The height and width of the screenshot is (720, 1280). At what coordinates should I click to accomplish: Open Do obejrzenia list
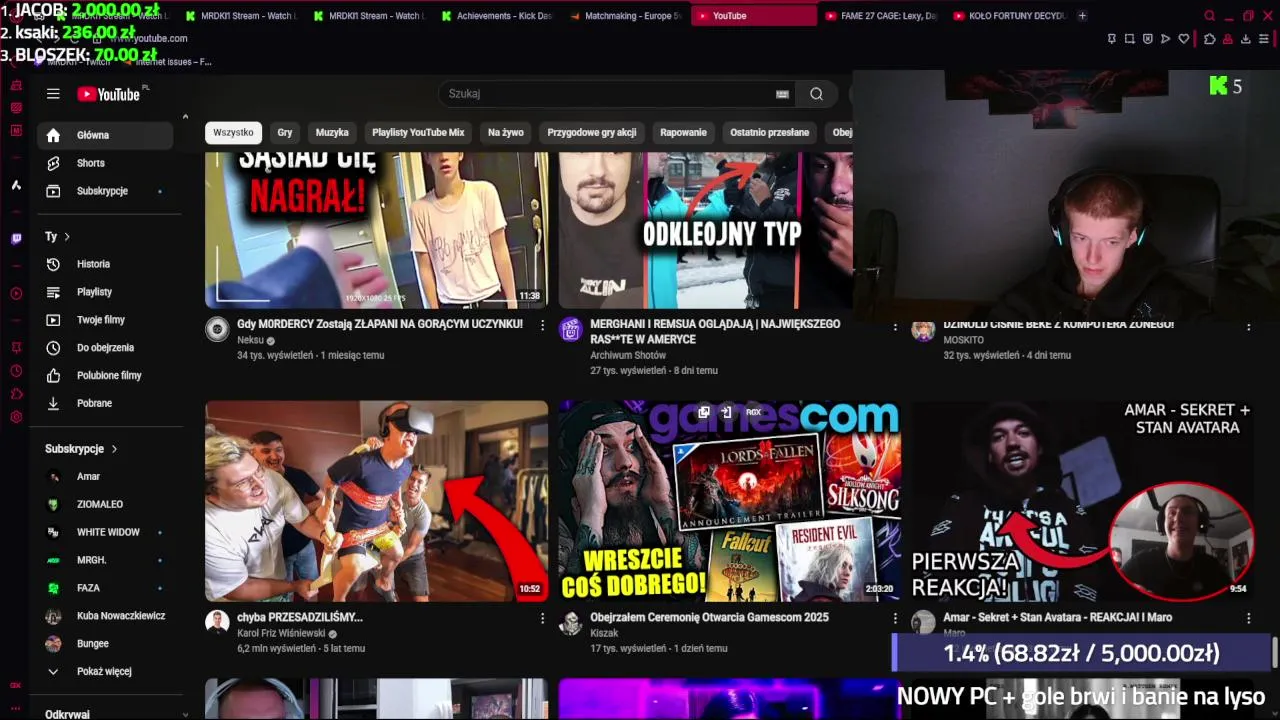pos(105,348)
